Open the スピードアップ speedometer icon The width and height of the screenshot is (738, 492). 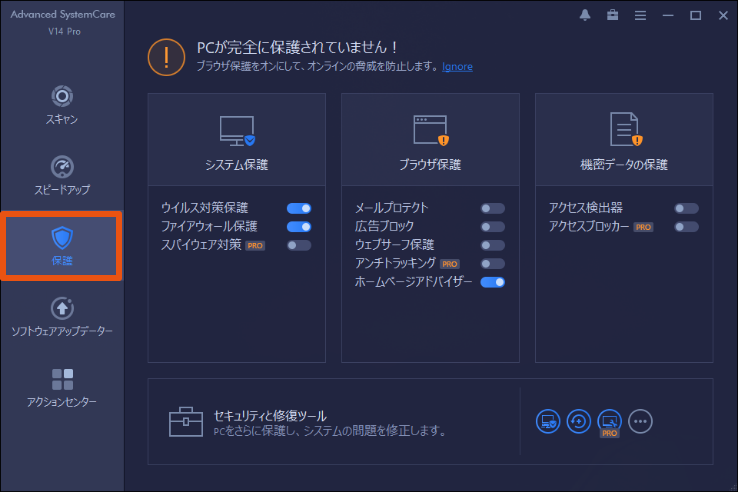[x=62, y=167]
